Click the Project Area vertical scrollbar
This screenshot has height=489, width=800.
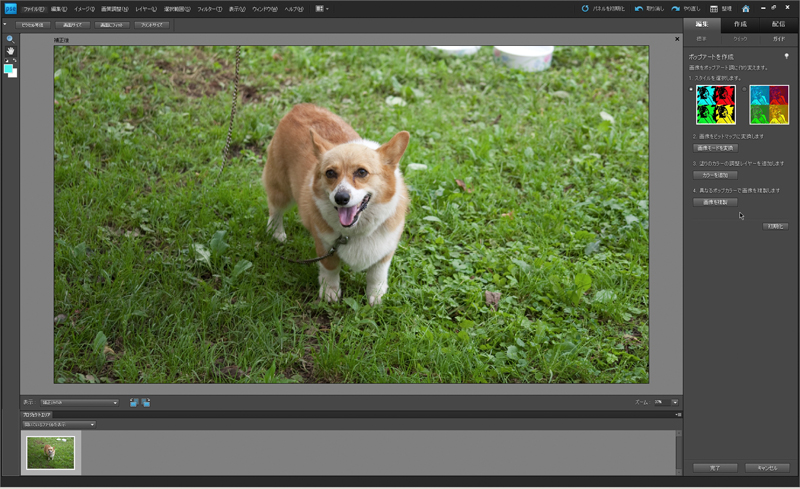679,452
